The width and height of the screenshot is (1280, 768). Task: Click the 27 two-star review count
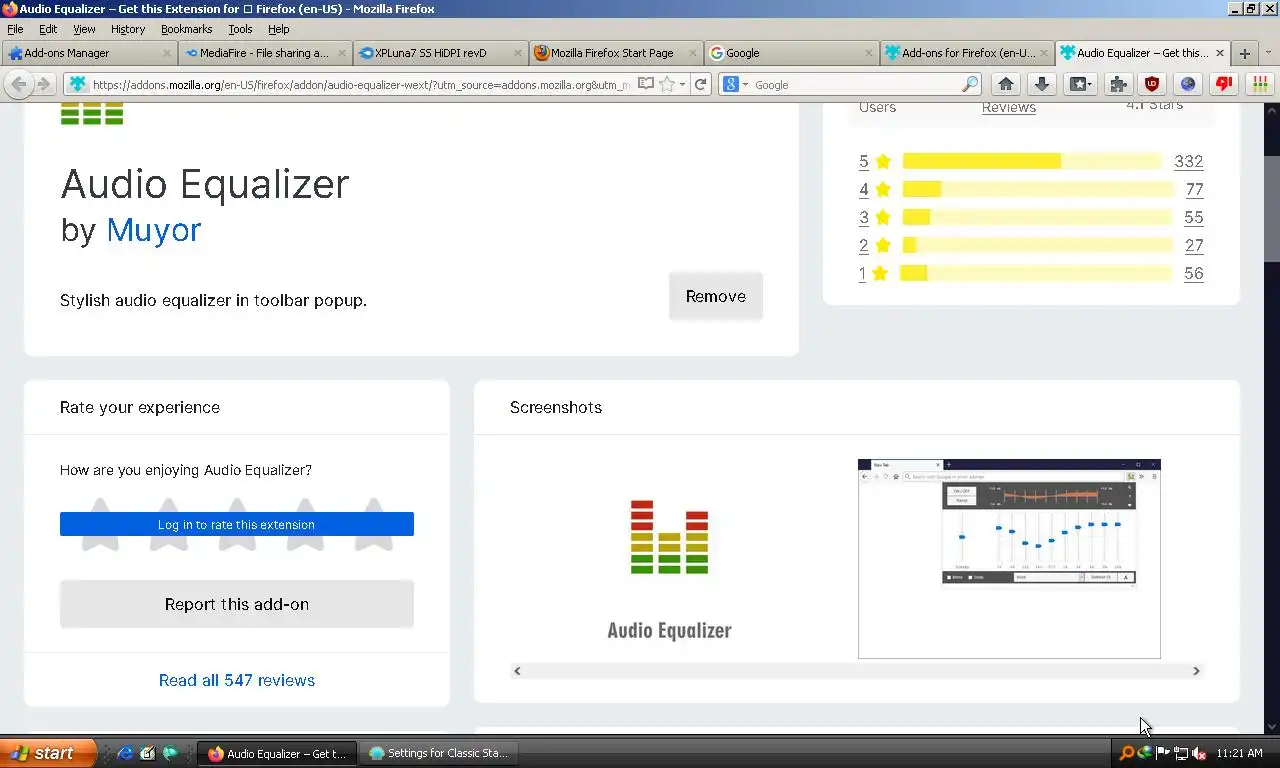pyautogui.click(x=1194, y=245)
